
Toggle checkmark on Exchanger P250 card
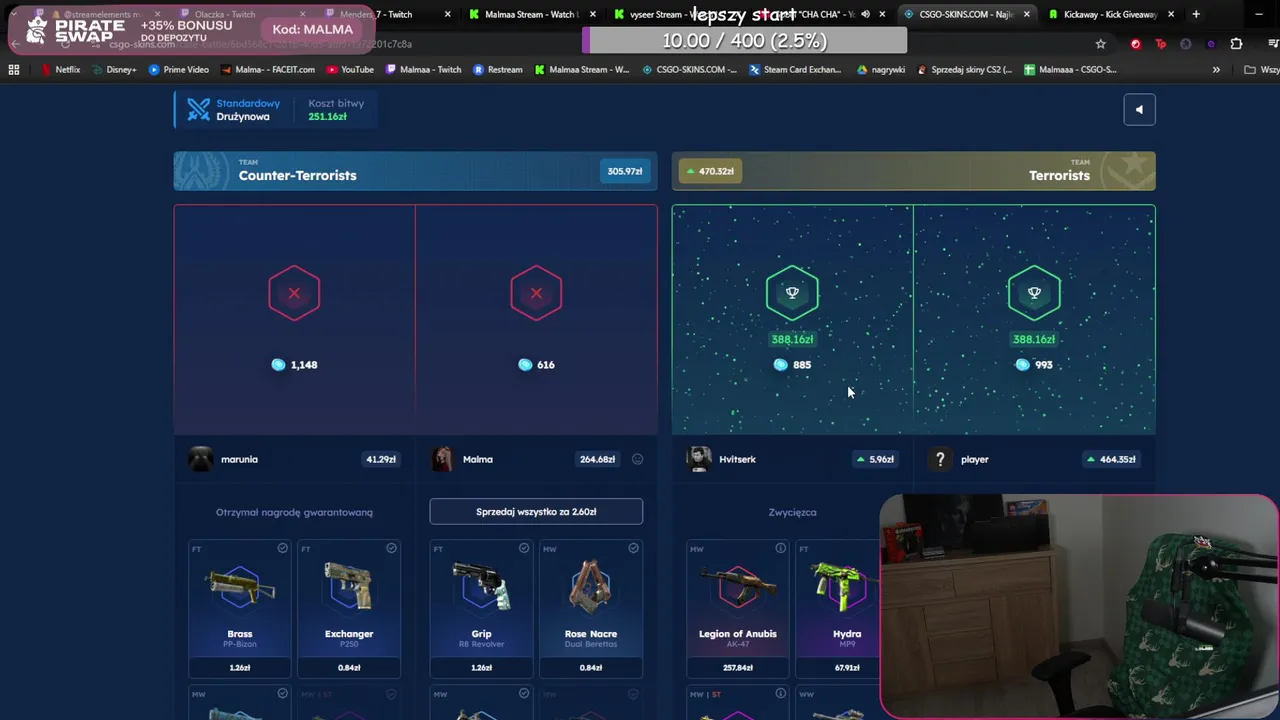(x=391, y=548)
